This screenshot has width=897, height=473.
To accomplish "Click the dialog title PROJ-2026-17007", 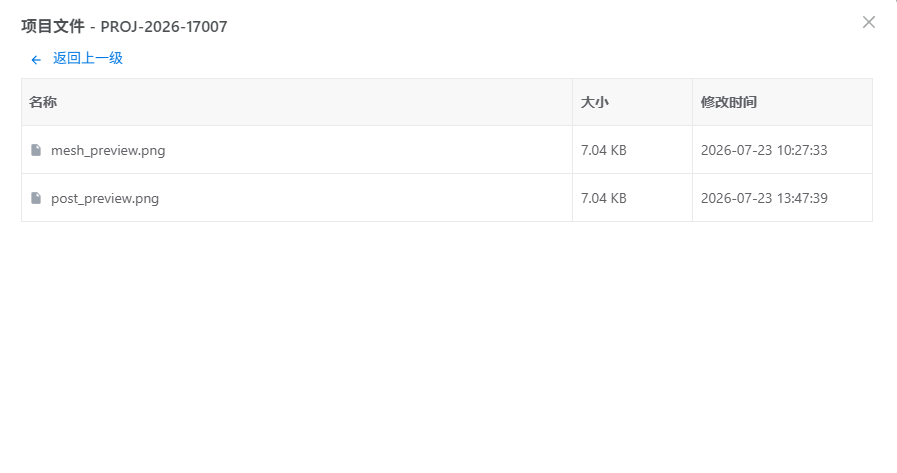I will (164, 26).
